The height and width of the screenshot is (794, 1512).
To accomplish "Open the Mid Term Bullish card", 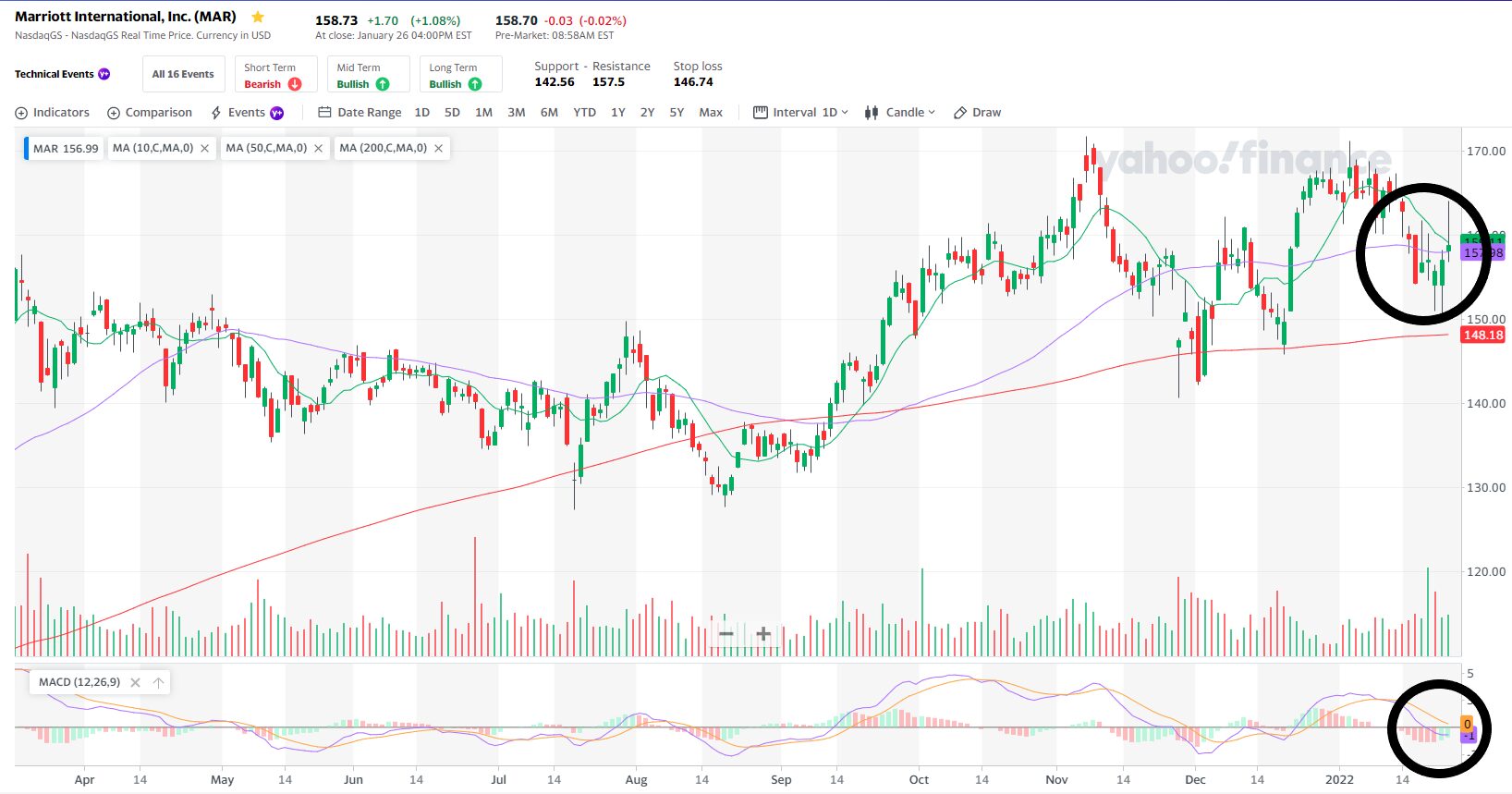I will pos(368,74).
